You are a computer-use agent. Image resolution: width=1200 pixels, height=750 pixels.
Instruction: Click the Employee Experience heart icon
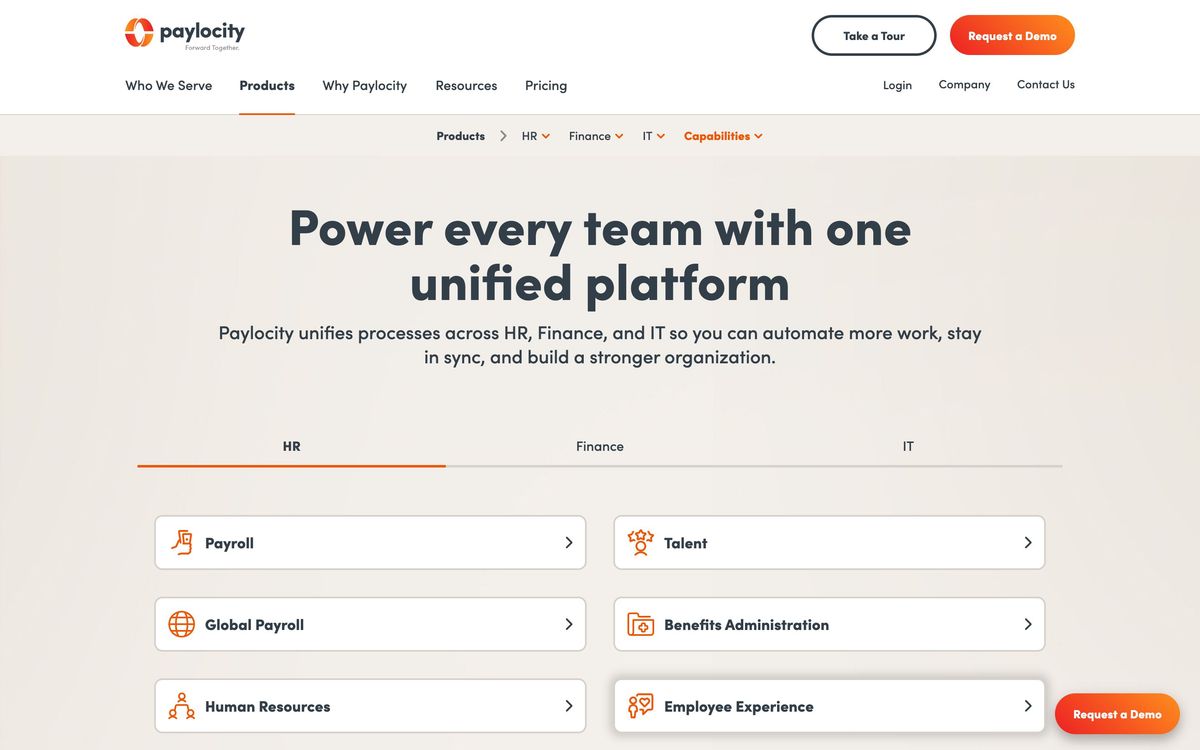[x=640, y=706]
